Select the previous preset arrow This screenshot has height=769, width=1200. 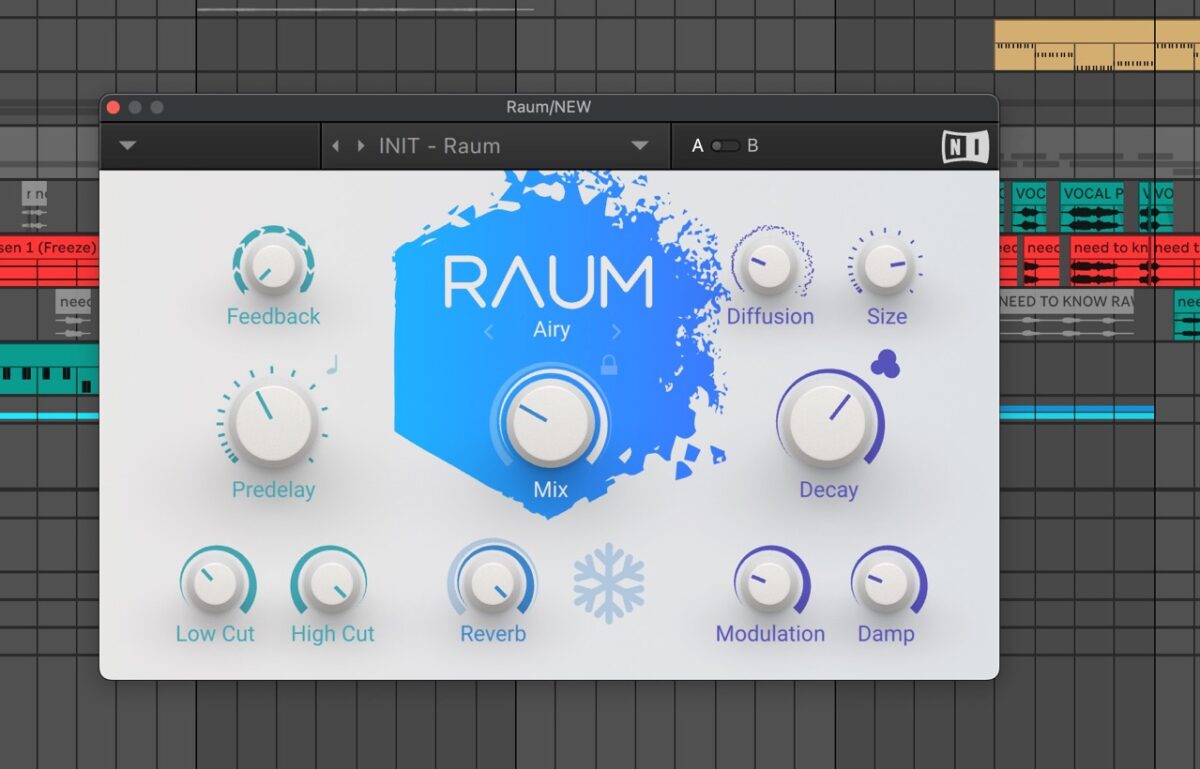(x=336, y=146)
